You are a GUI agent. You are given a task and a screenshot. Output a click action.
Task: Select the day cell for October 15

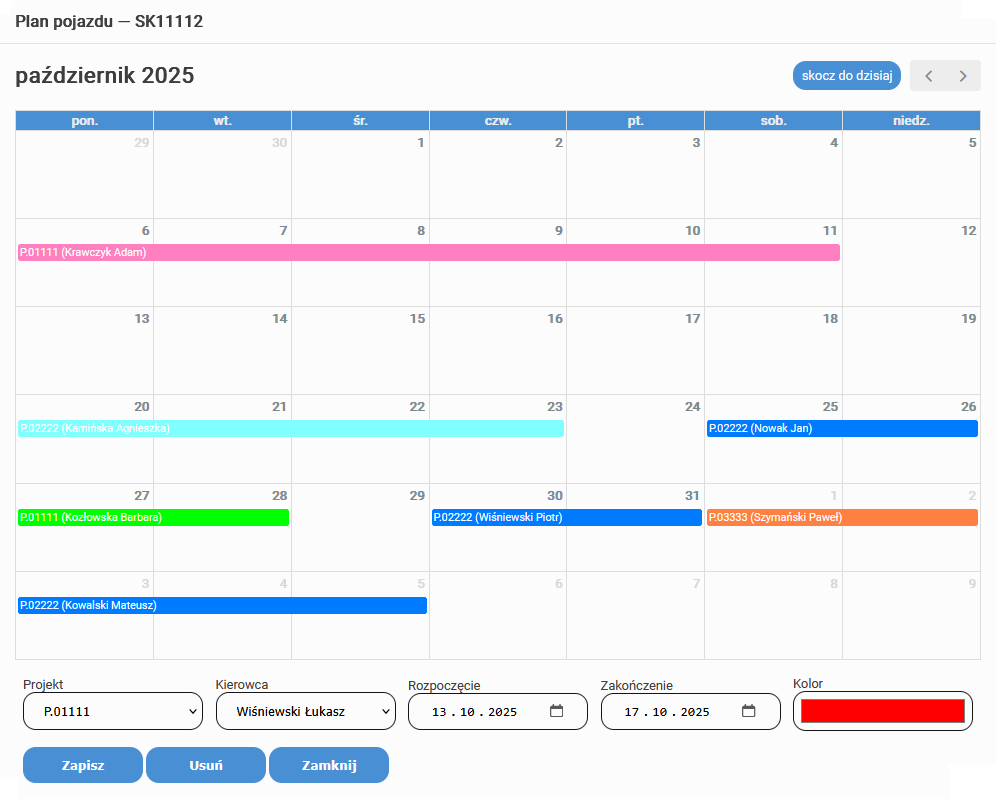(360, 355)
